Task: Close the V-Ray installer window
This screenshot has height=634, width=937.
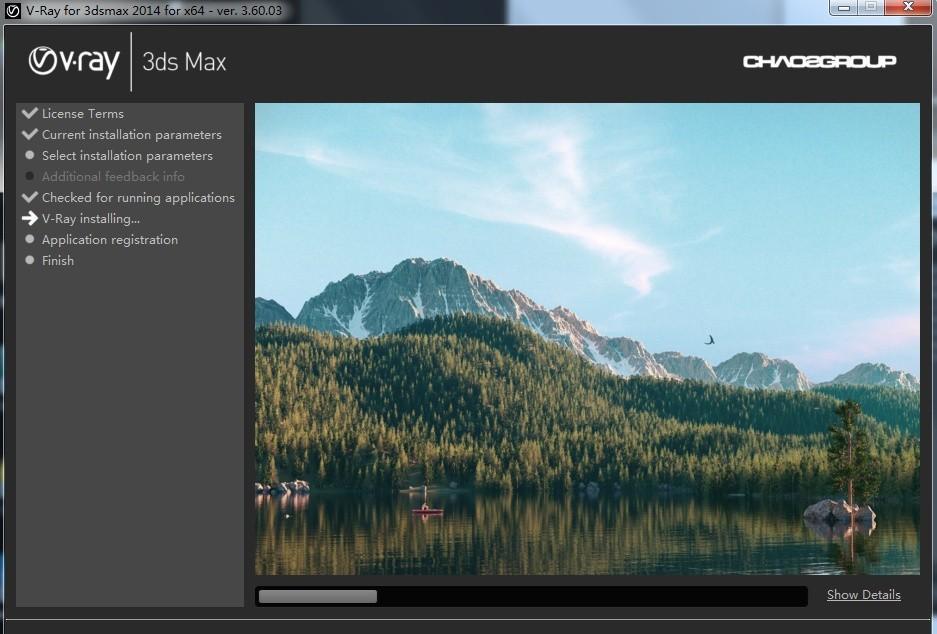Action: pyautogui.click(x=908, y=7)
